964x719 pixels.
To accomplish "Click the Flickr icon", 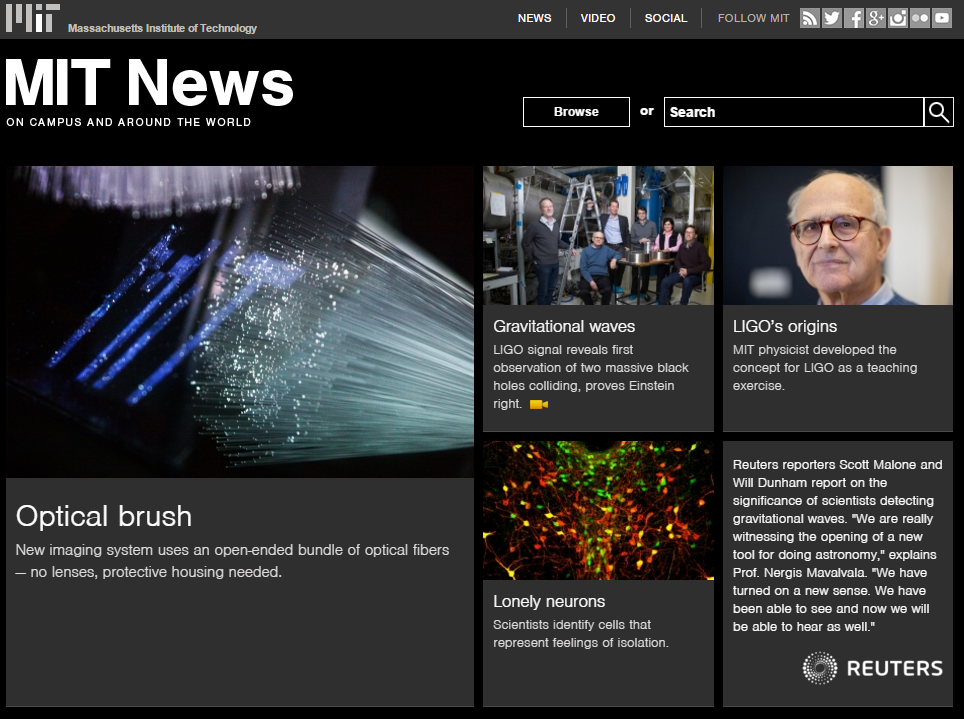I will [x=920, y=18].
